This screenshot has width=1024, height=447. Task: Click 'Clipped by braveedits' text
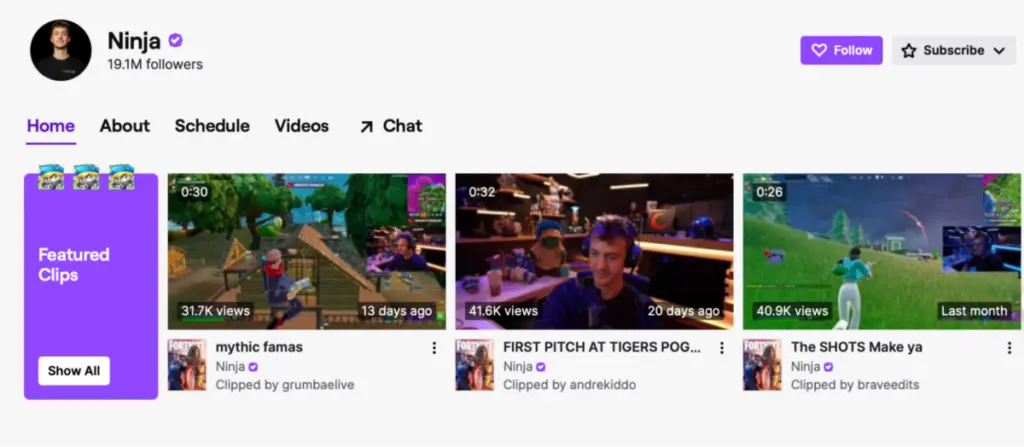[855, 385]
